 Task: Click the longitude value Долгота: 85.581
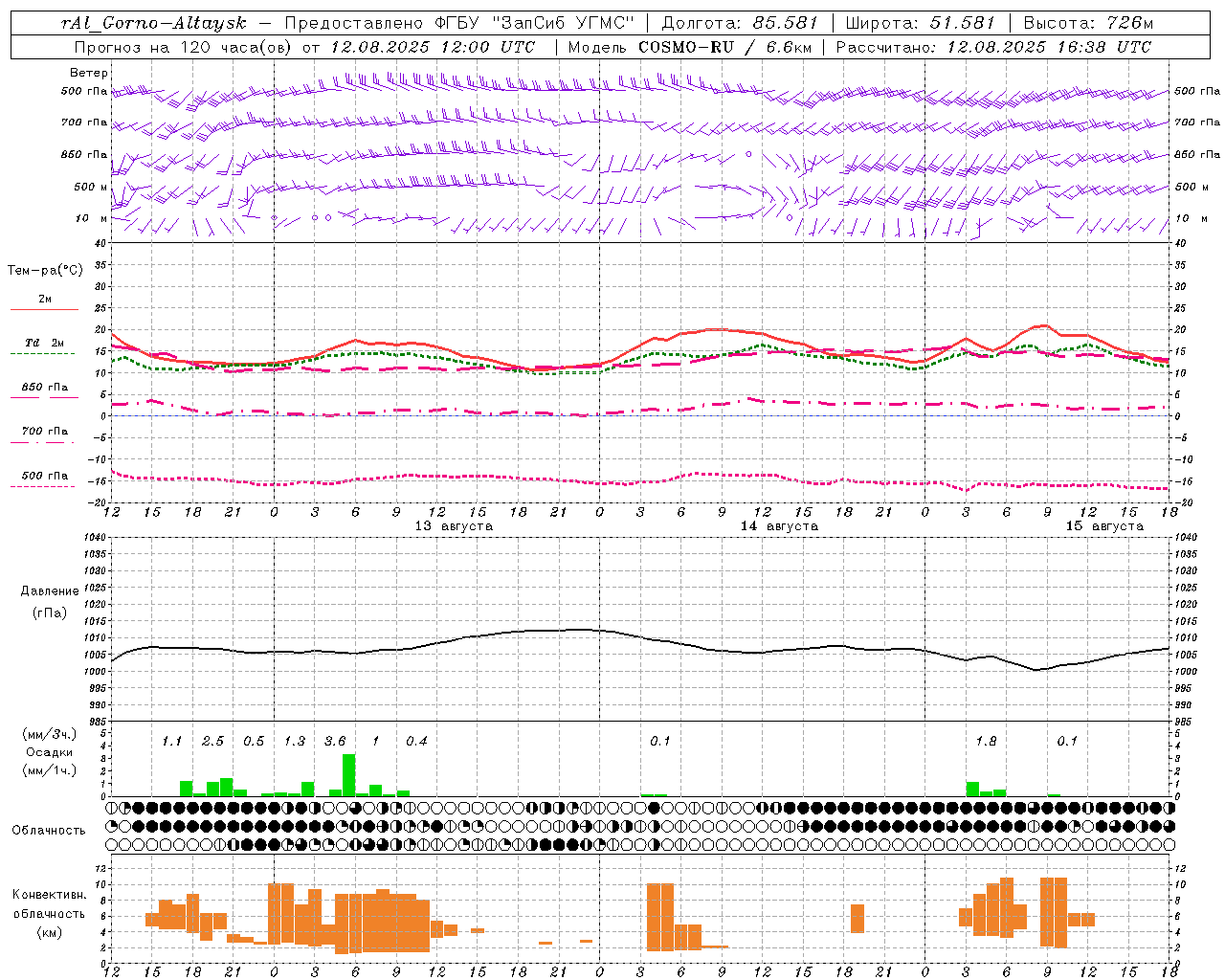tap(740, 23)
